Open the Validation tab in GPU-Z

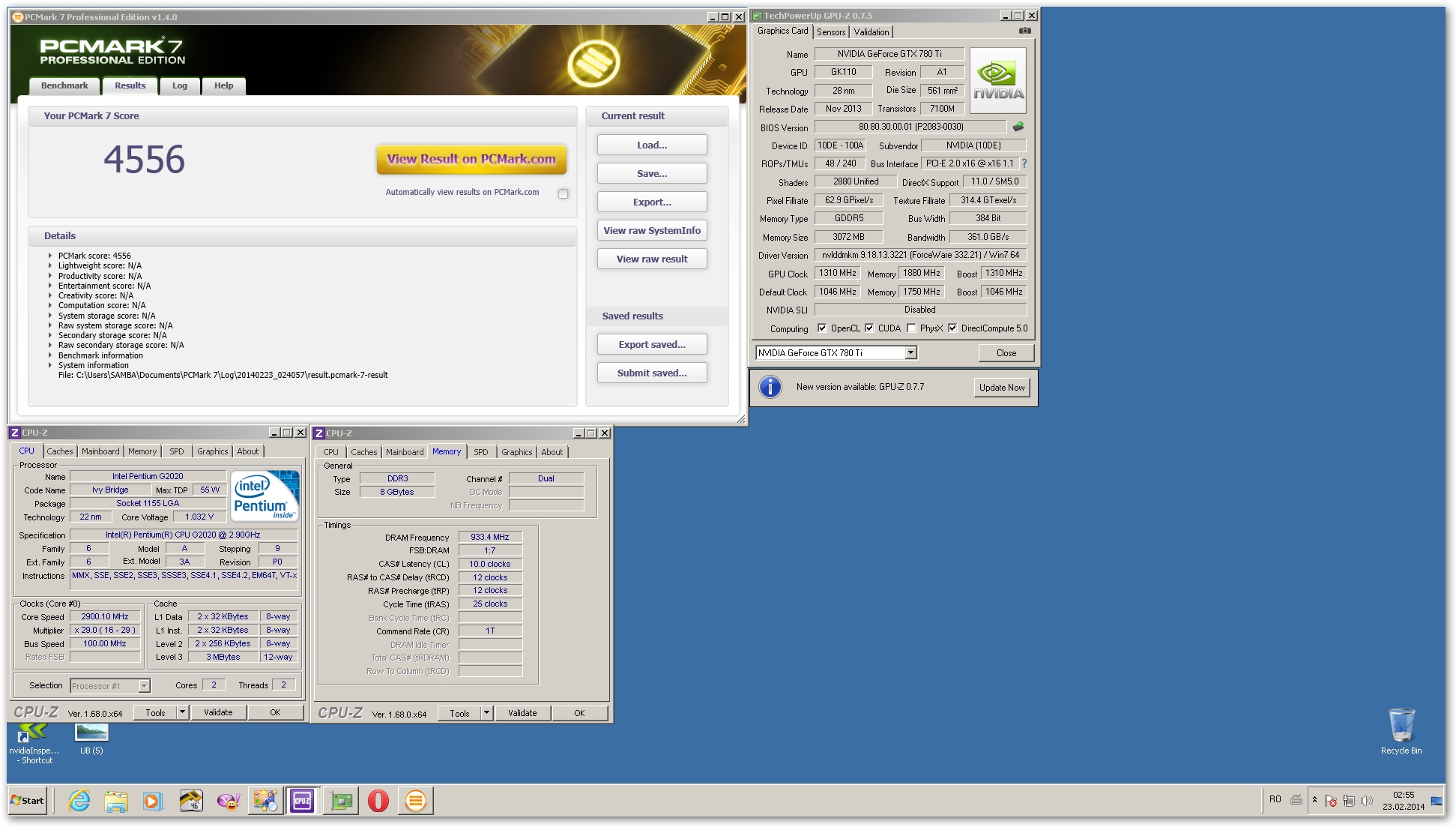pos(872,32)
